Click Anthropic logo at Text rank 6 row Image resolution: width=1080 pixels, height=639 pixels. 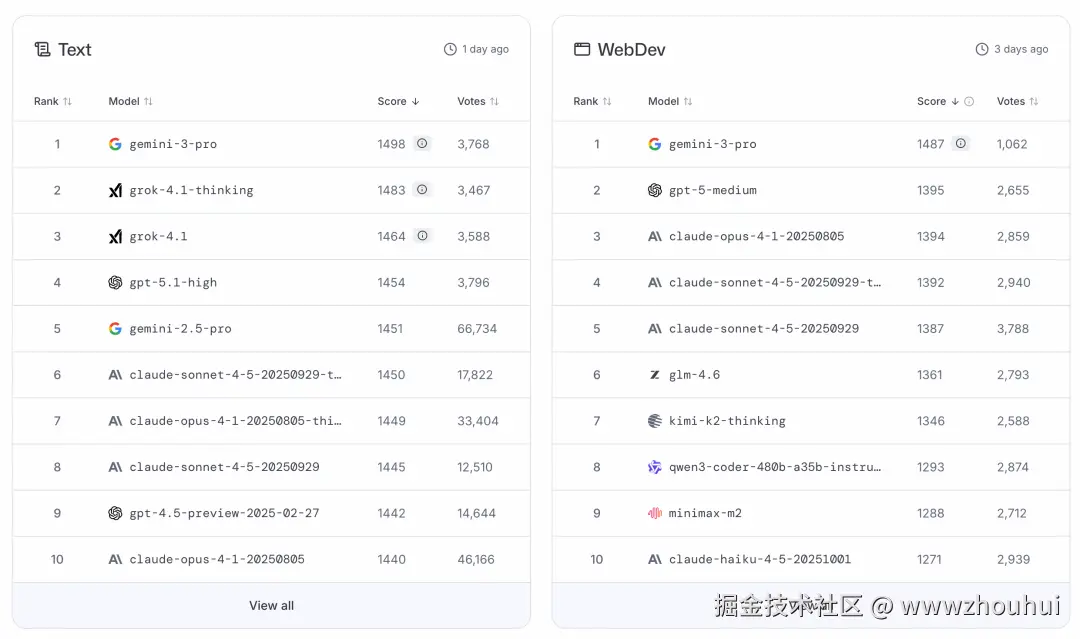115,375
